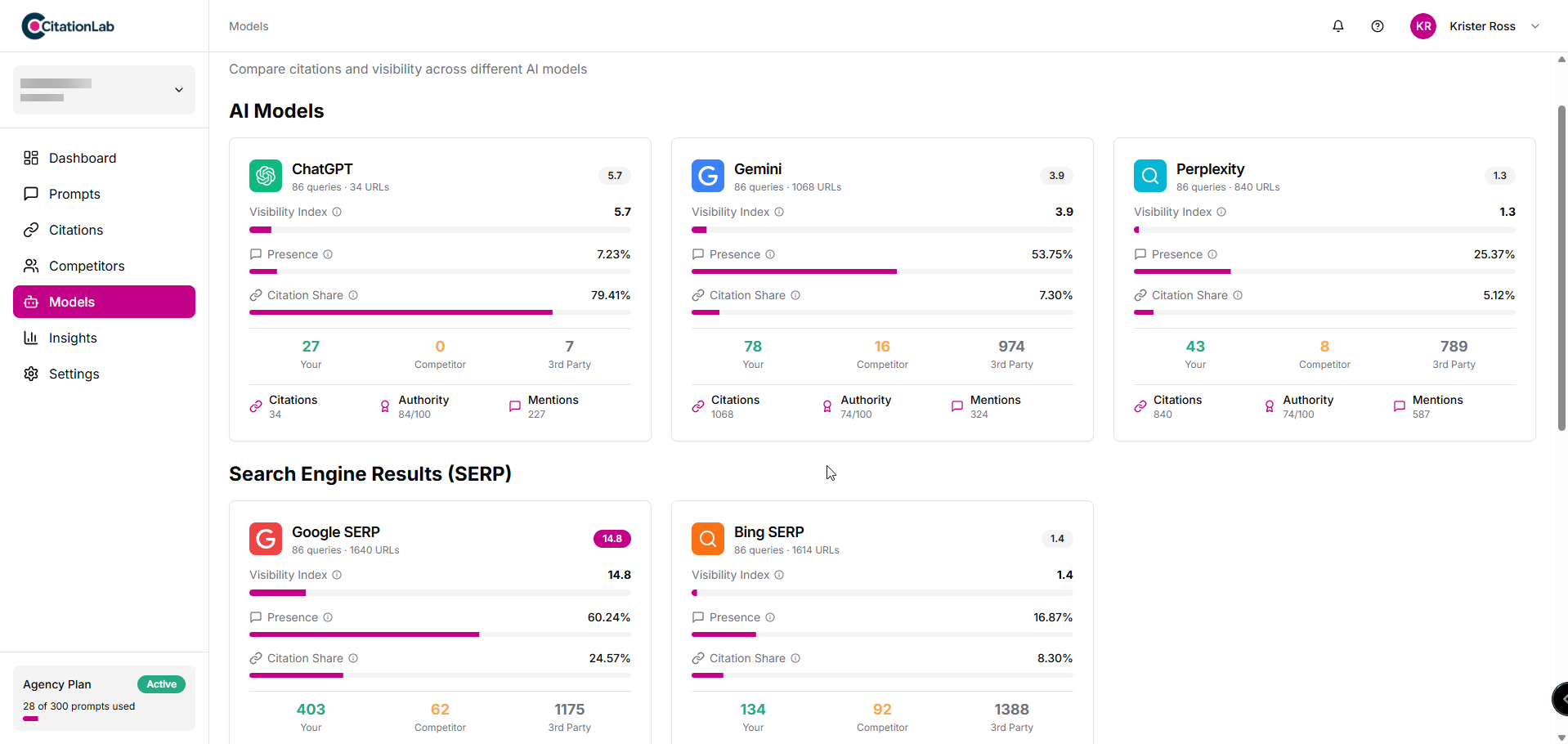Image resolution: width=1568 pixels, height=744 pixels.
Task: Go to the Competitors section
Action: (84, 266)
